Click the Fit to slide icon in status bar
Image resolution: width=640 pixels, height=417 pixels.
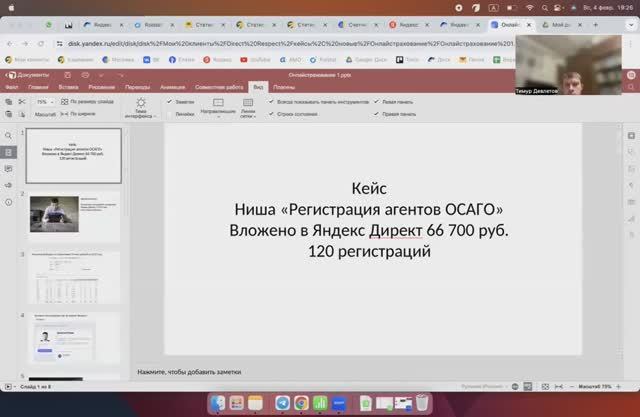pos(545,386)
